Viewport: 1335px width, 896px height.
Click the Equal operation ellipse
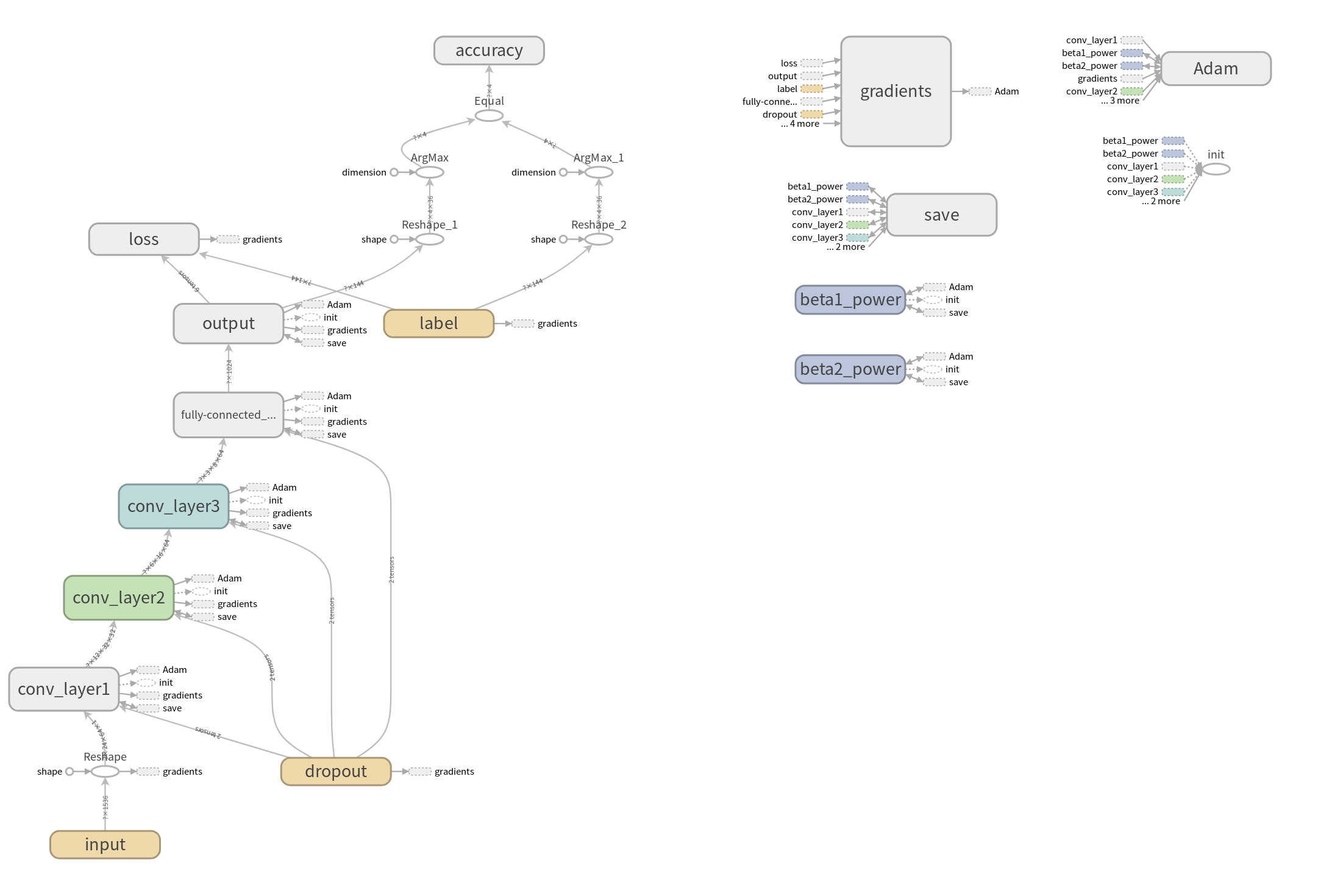[489, 115]
